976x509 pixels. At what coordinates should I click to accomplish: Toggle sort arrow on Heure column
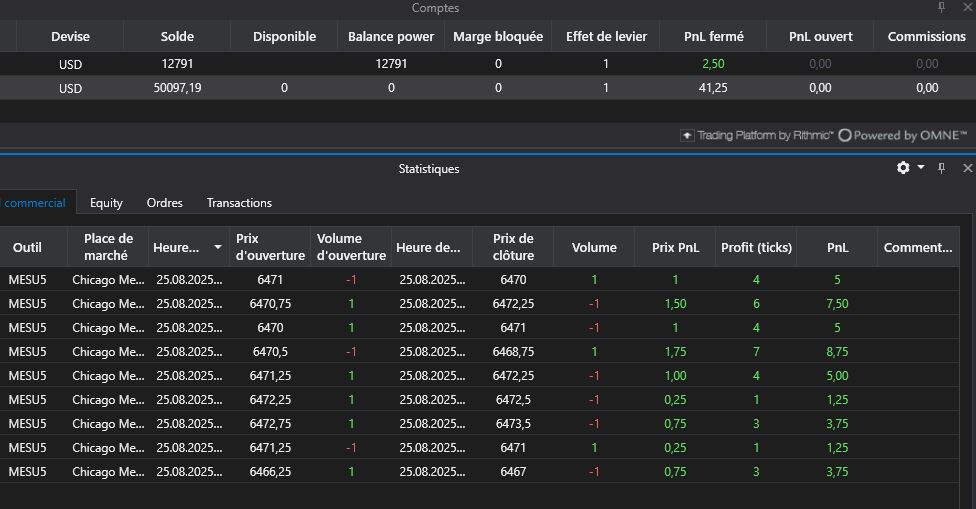[218, 247]
